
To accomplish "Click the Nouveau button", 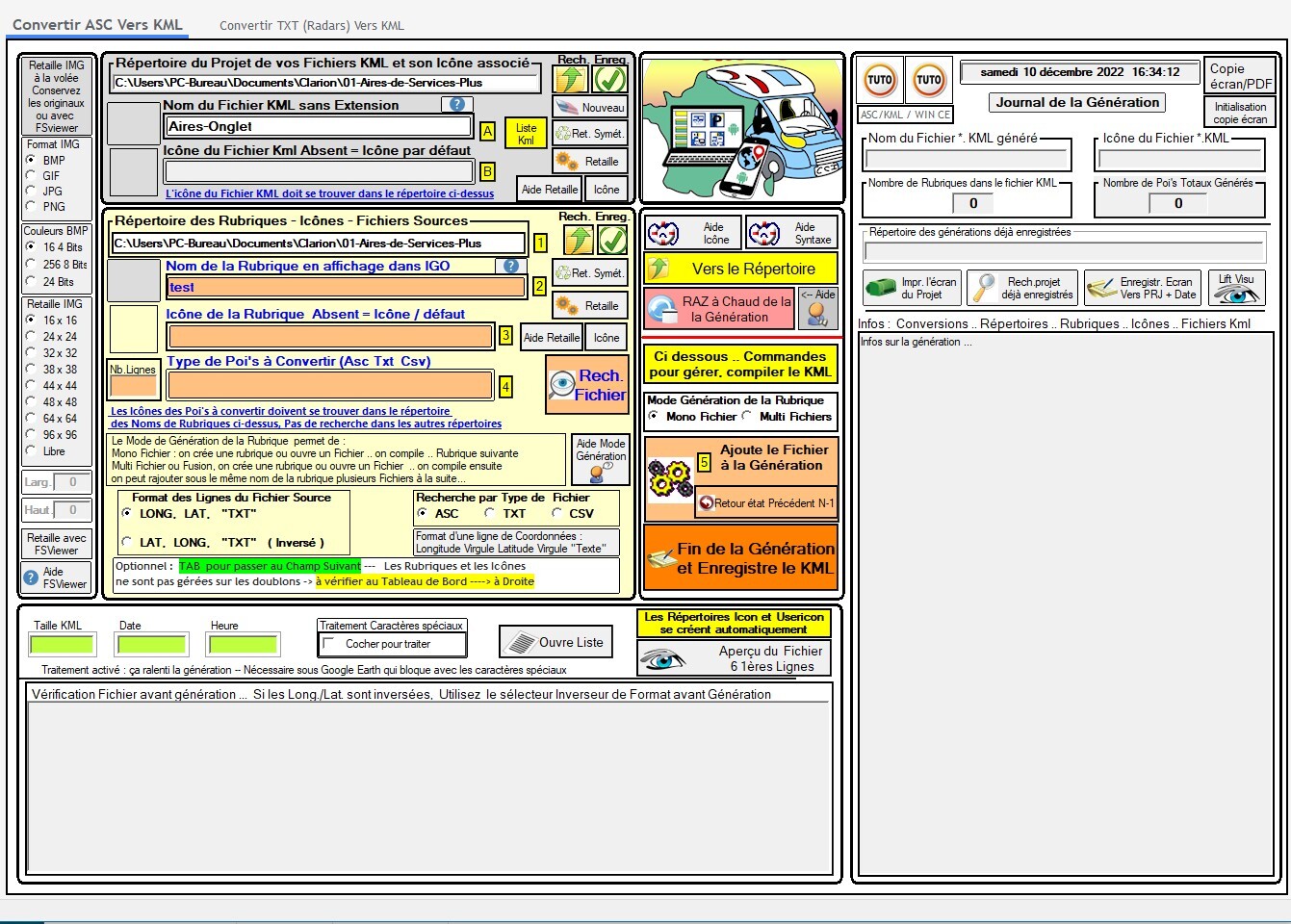I will pos(591,107).
